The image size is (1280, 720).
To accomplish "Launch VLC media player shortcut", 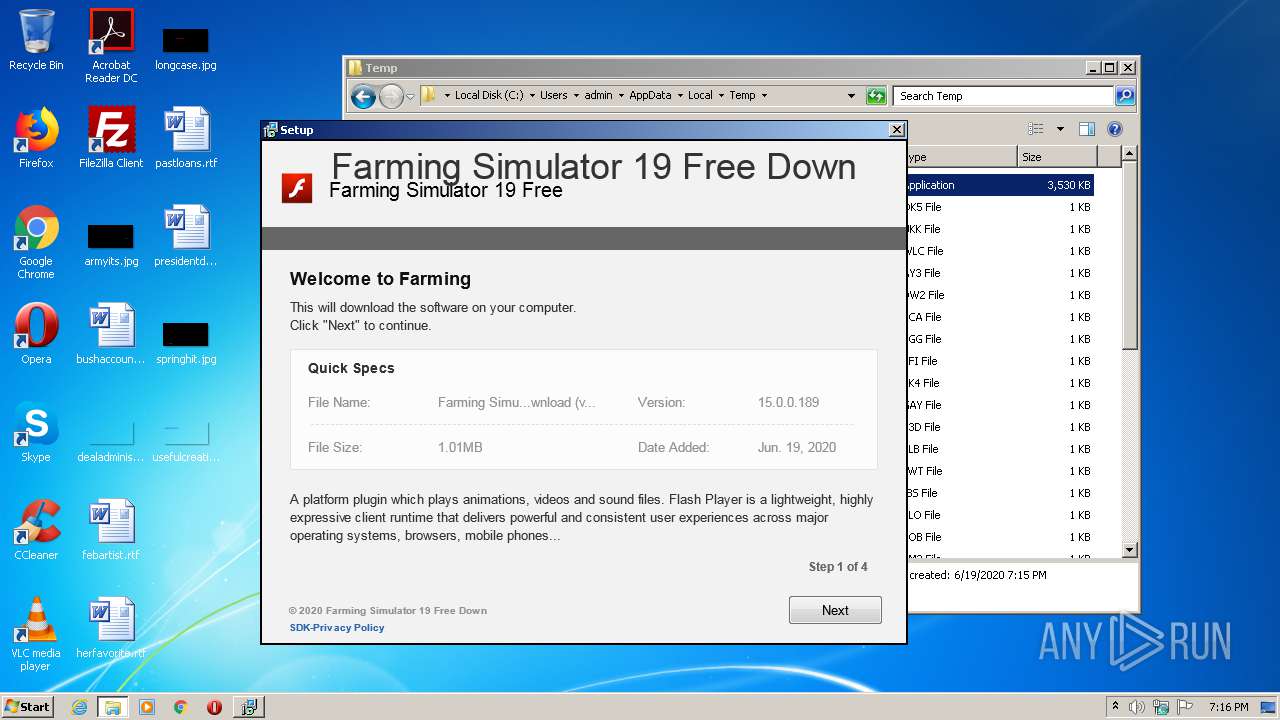I will (x=36, y=633).
